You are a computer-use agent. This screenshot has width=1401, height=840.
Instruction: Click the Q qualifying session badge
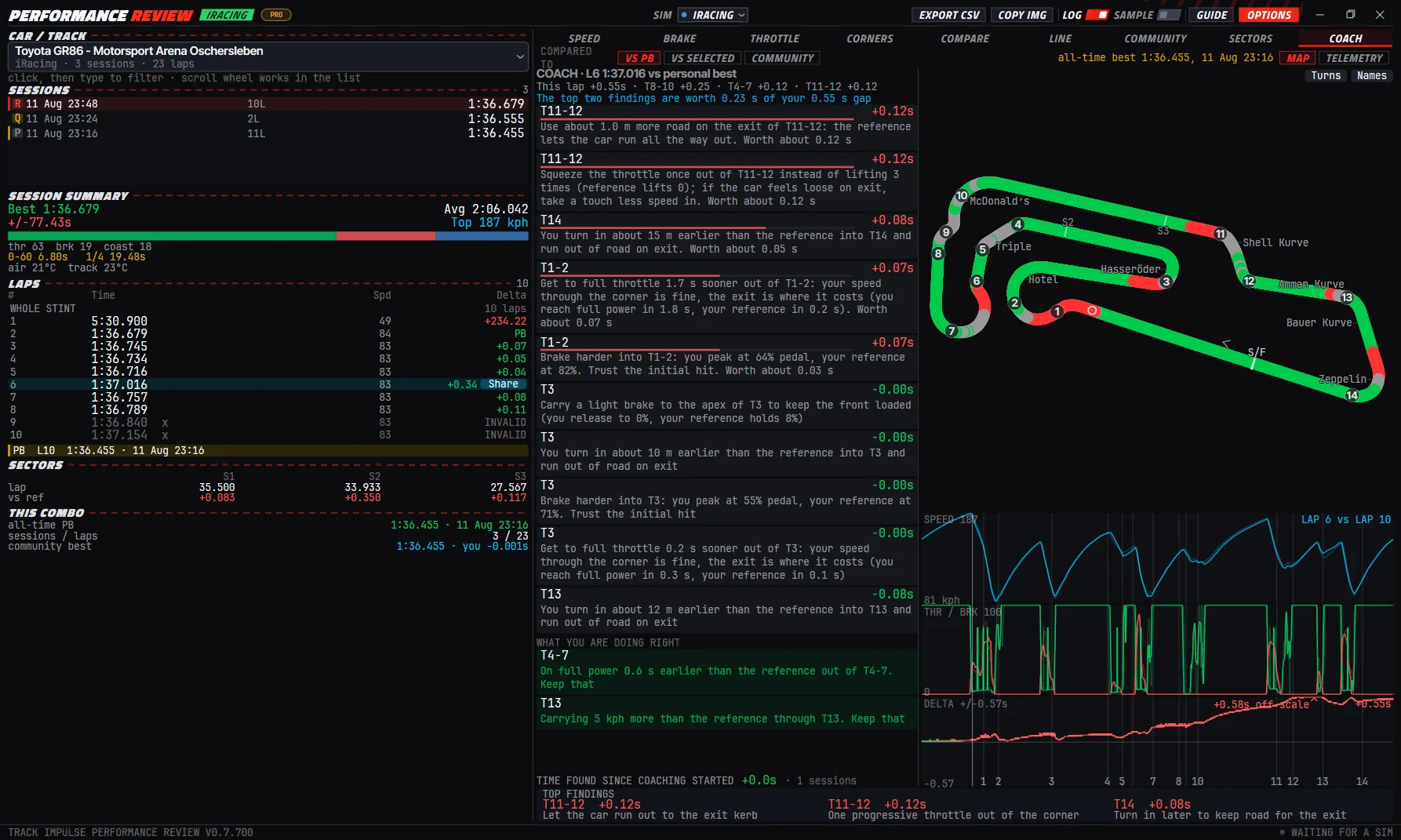tap(17, 118)
